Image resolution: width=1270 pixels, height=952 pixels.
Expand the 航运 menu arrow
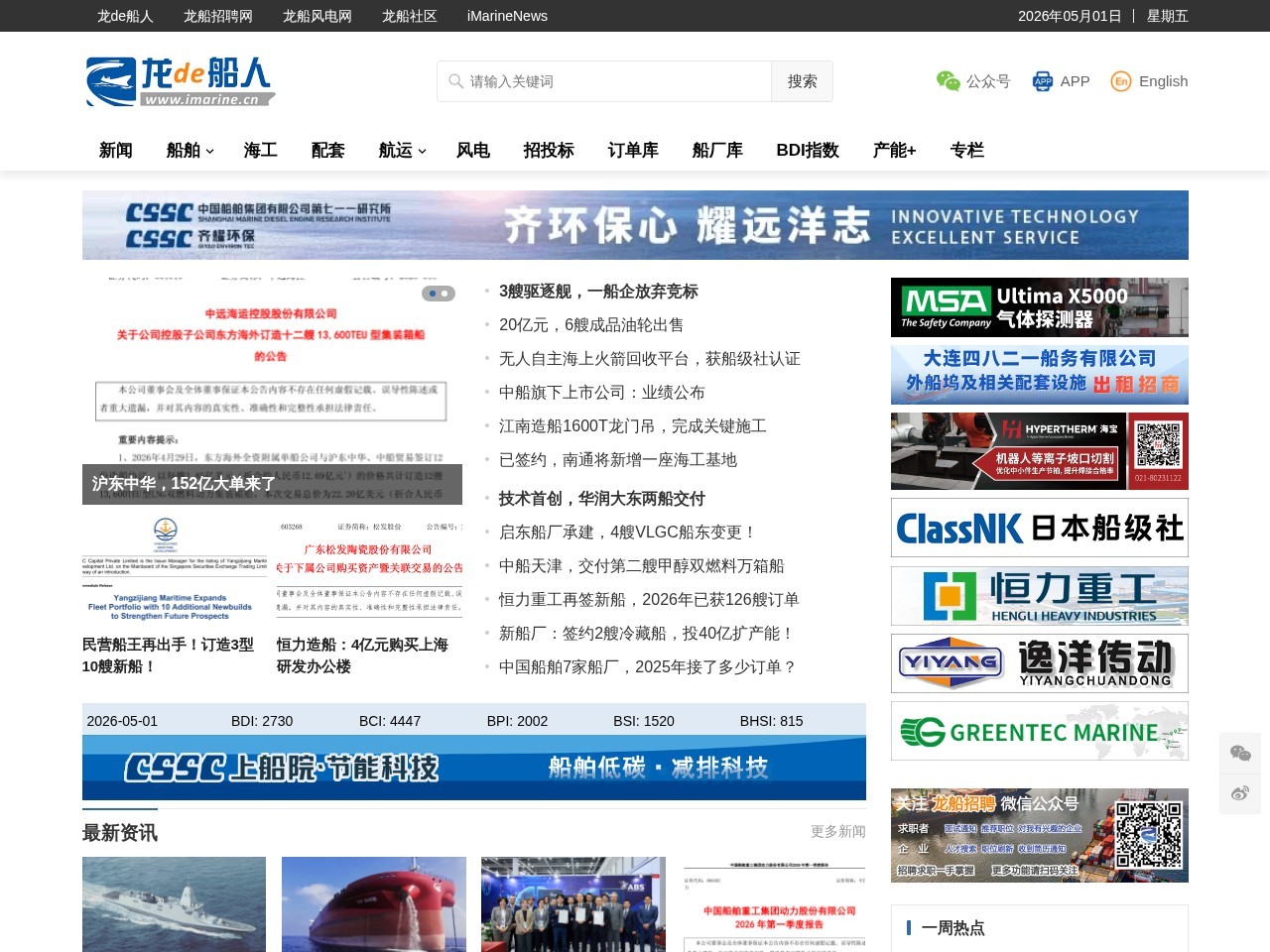(x=422, y=152)
